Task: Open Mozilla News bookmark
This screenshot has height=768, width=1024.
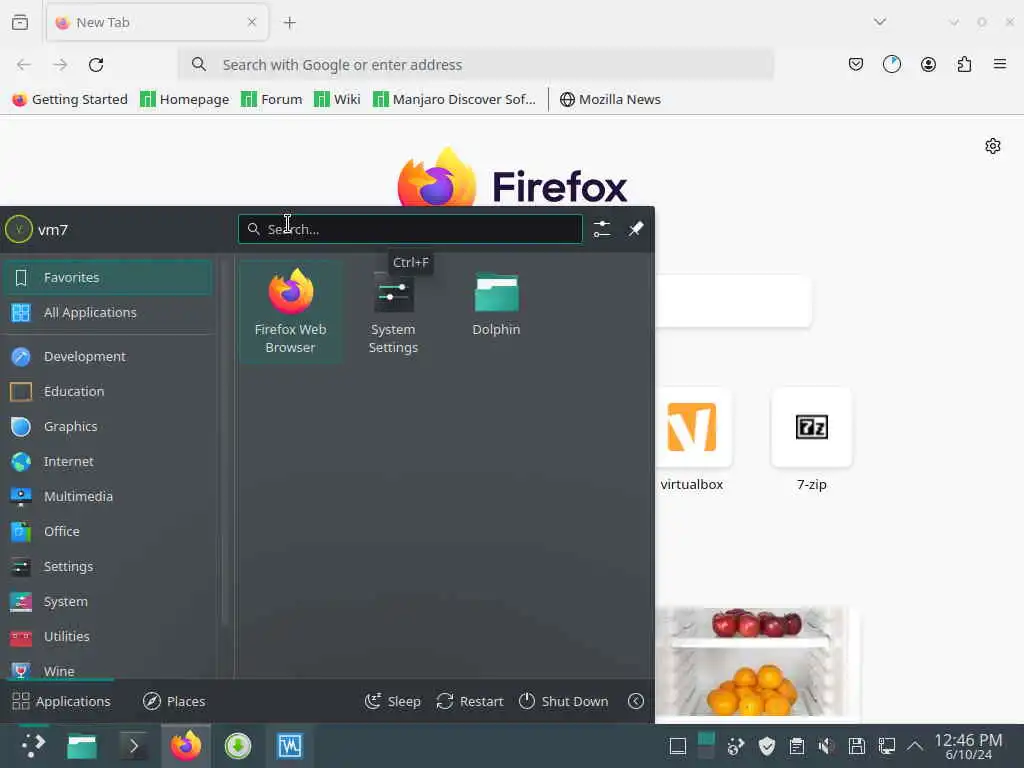Action: 610,99
